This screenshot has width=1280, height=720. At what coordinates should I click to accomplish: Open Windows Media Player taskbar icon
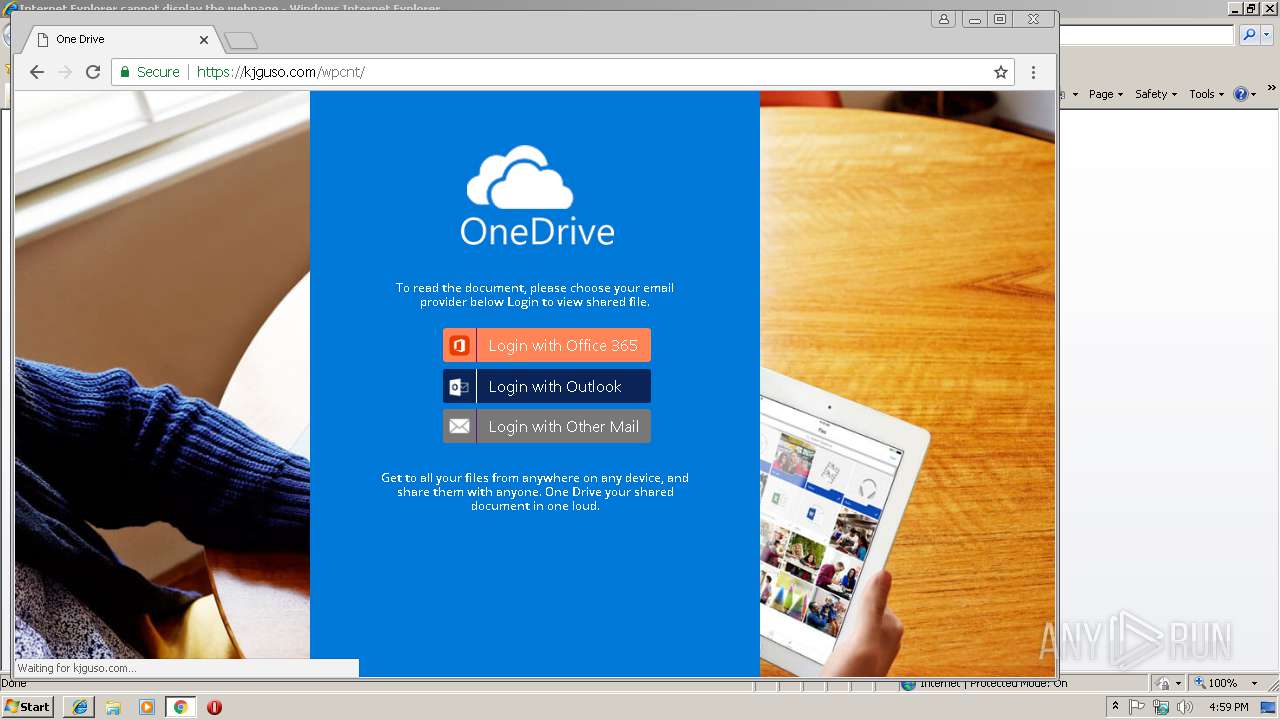(x=147, y=707)
